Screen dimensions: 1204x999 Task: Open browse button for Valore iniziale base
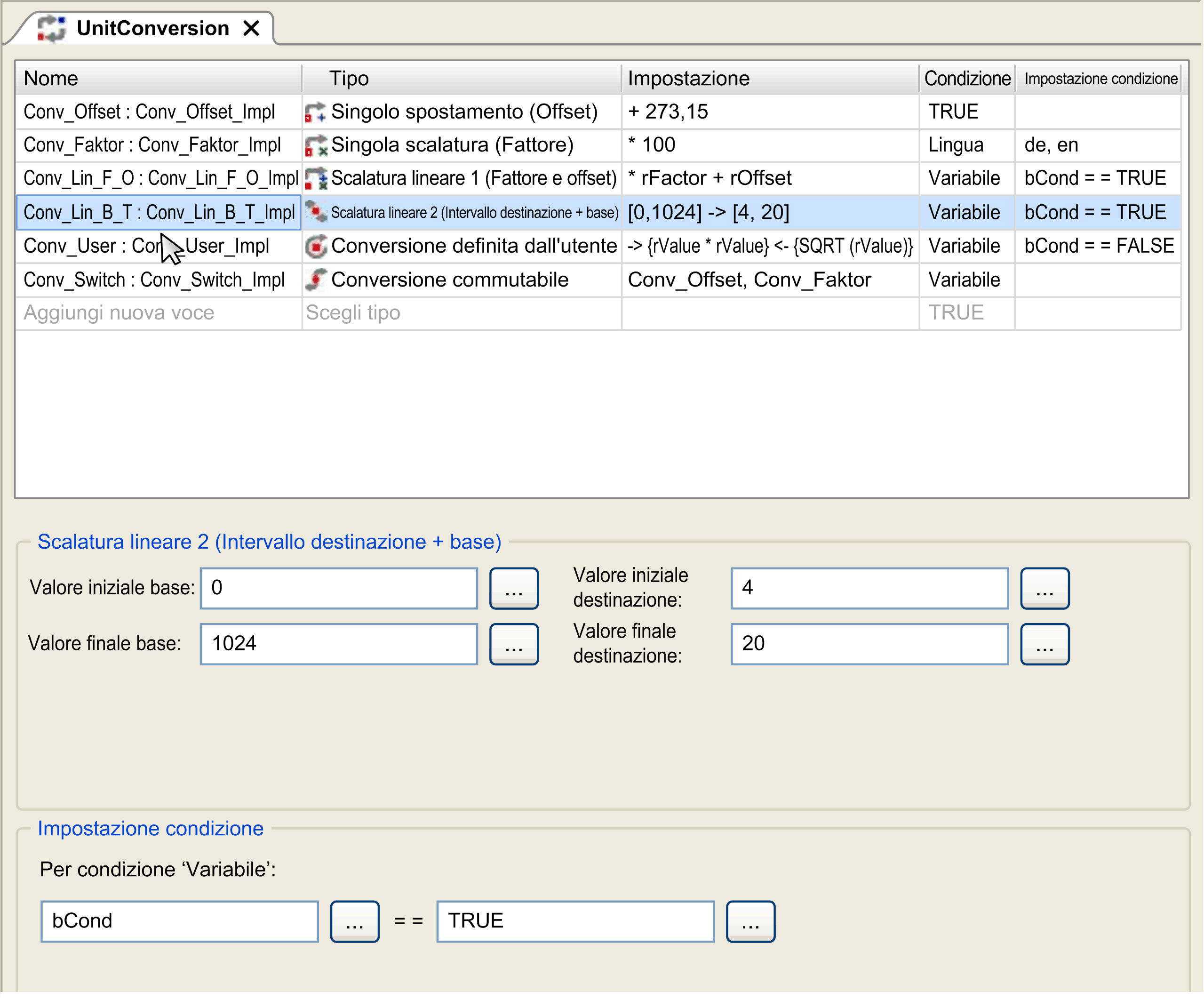click(x=514, y=588)
